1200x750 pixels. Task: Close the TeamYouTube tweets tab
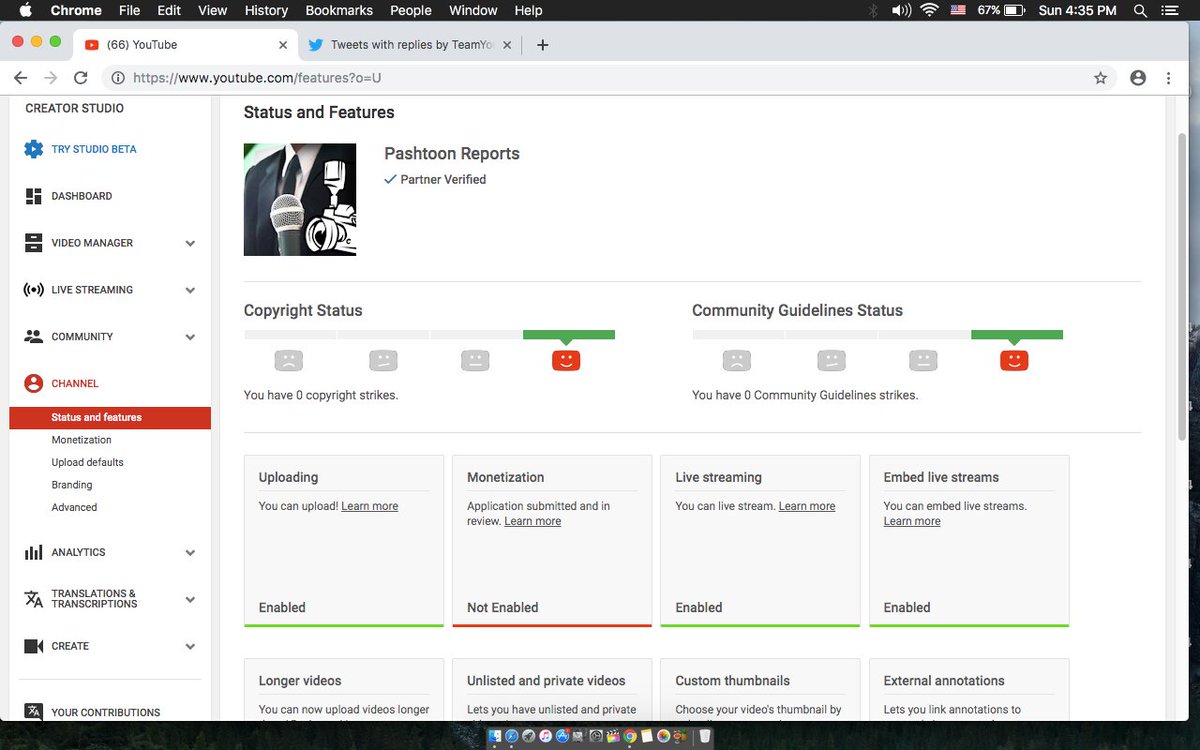[507, 45]
